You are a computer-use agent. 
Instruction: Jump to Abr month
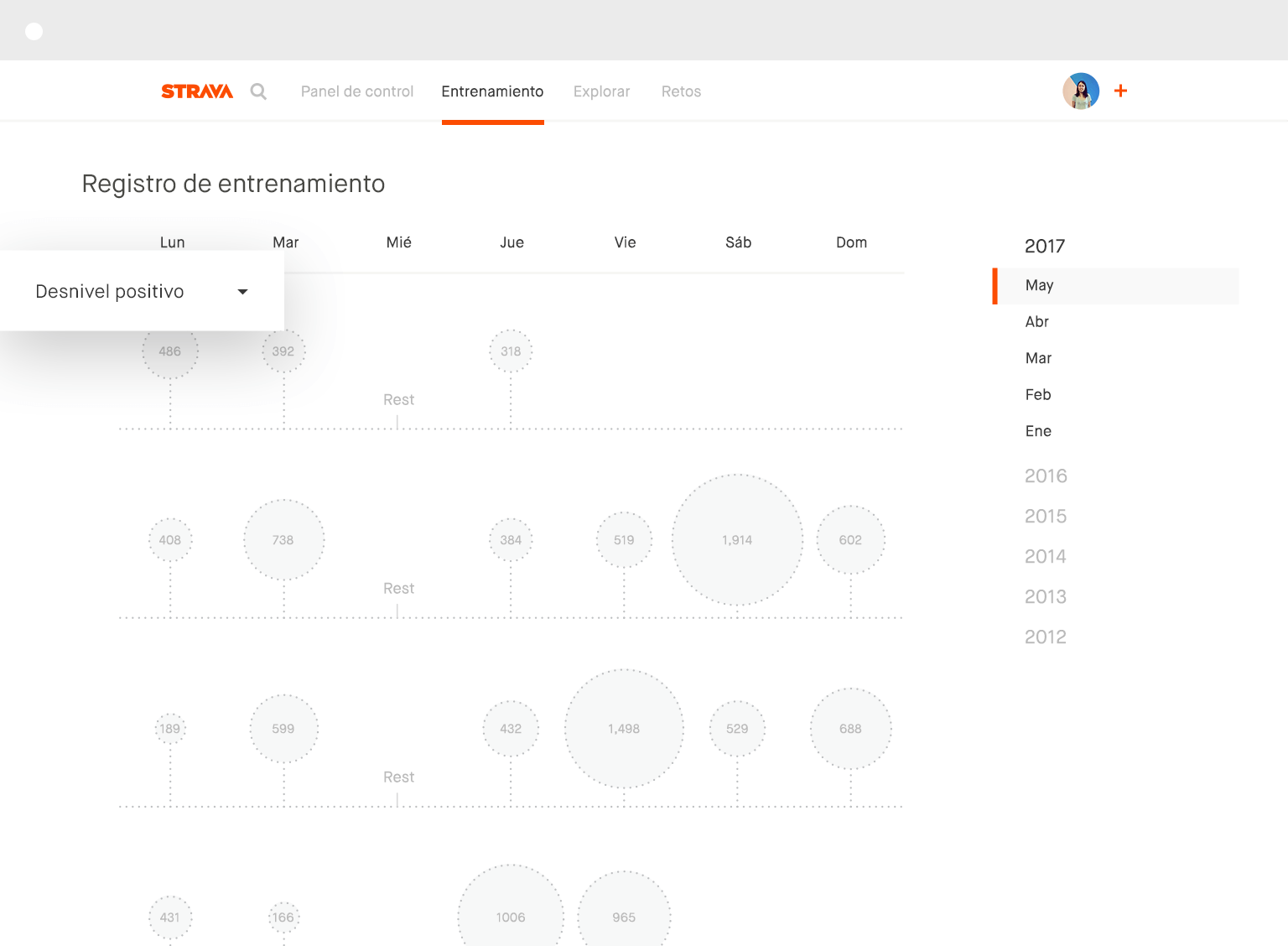pyautogui.click(x=1037, y=322)
